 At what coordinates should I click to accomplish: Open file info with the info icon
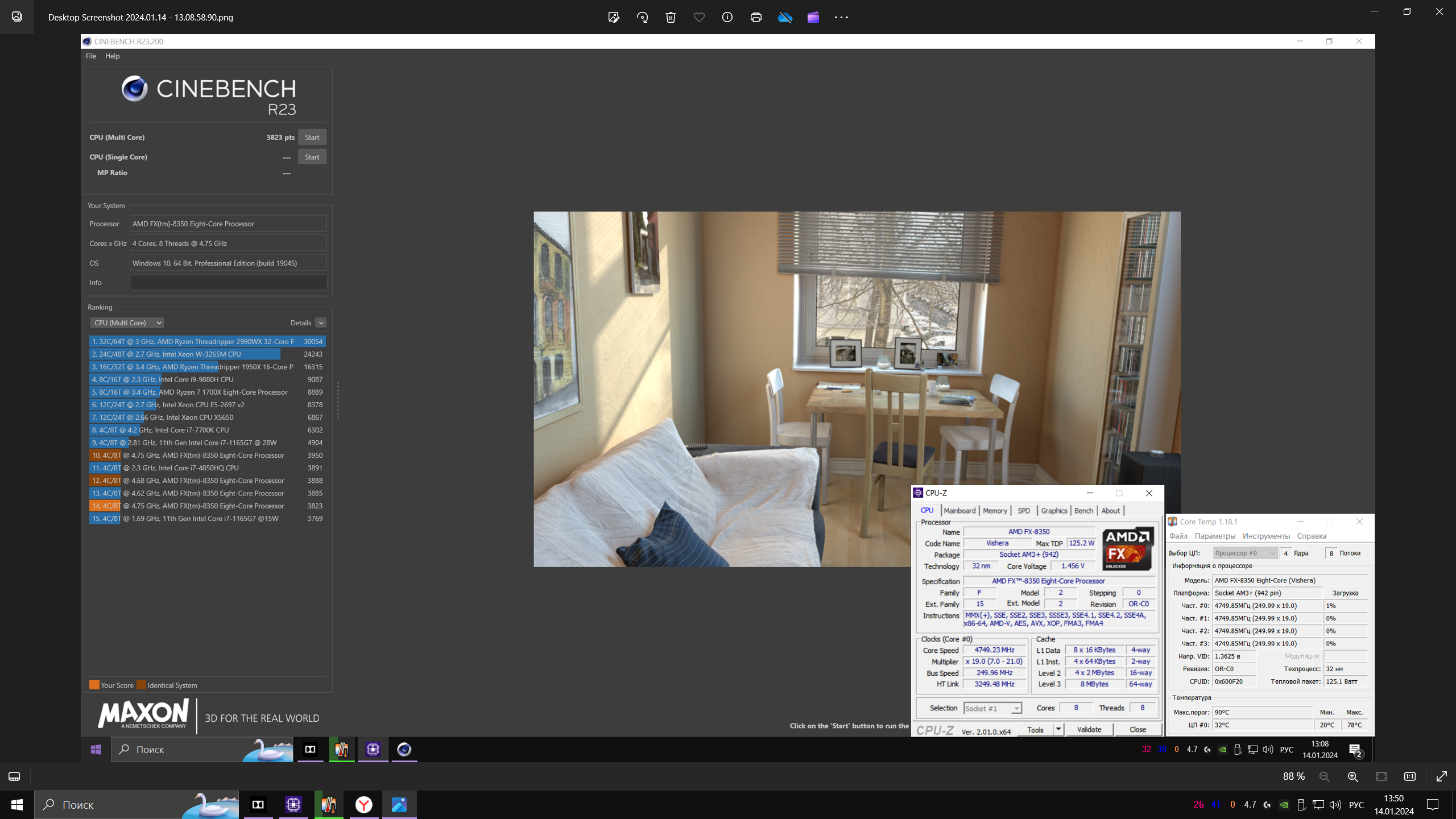coord(727,17)
